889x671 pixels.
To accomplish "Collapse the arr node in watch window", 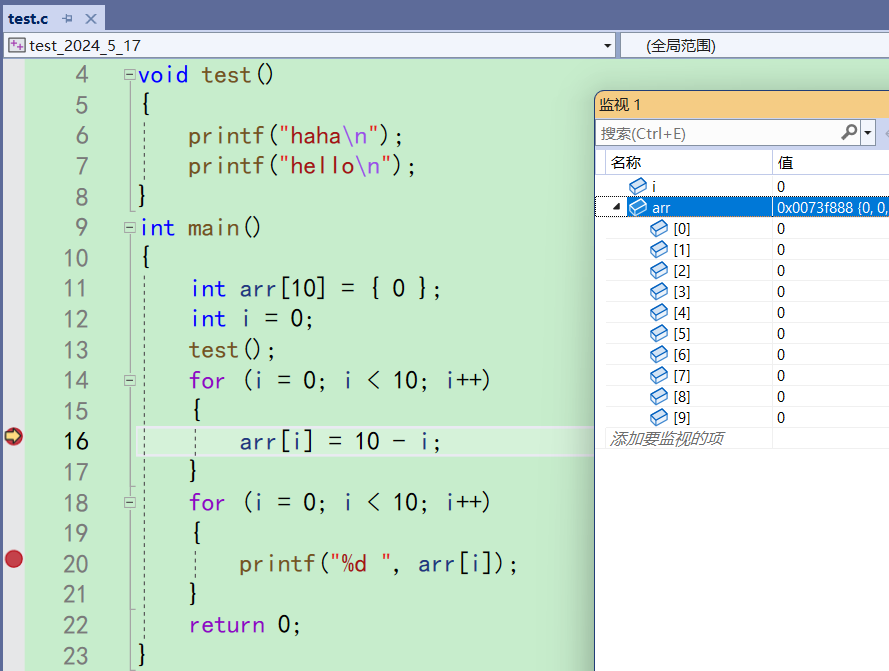I will click(x=617, y=207).
